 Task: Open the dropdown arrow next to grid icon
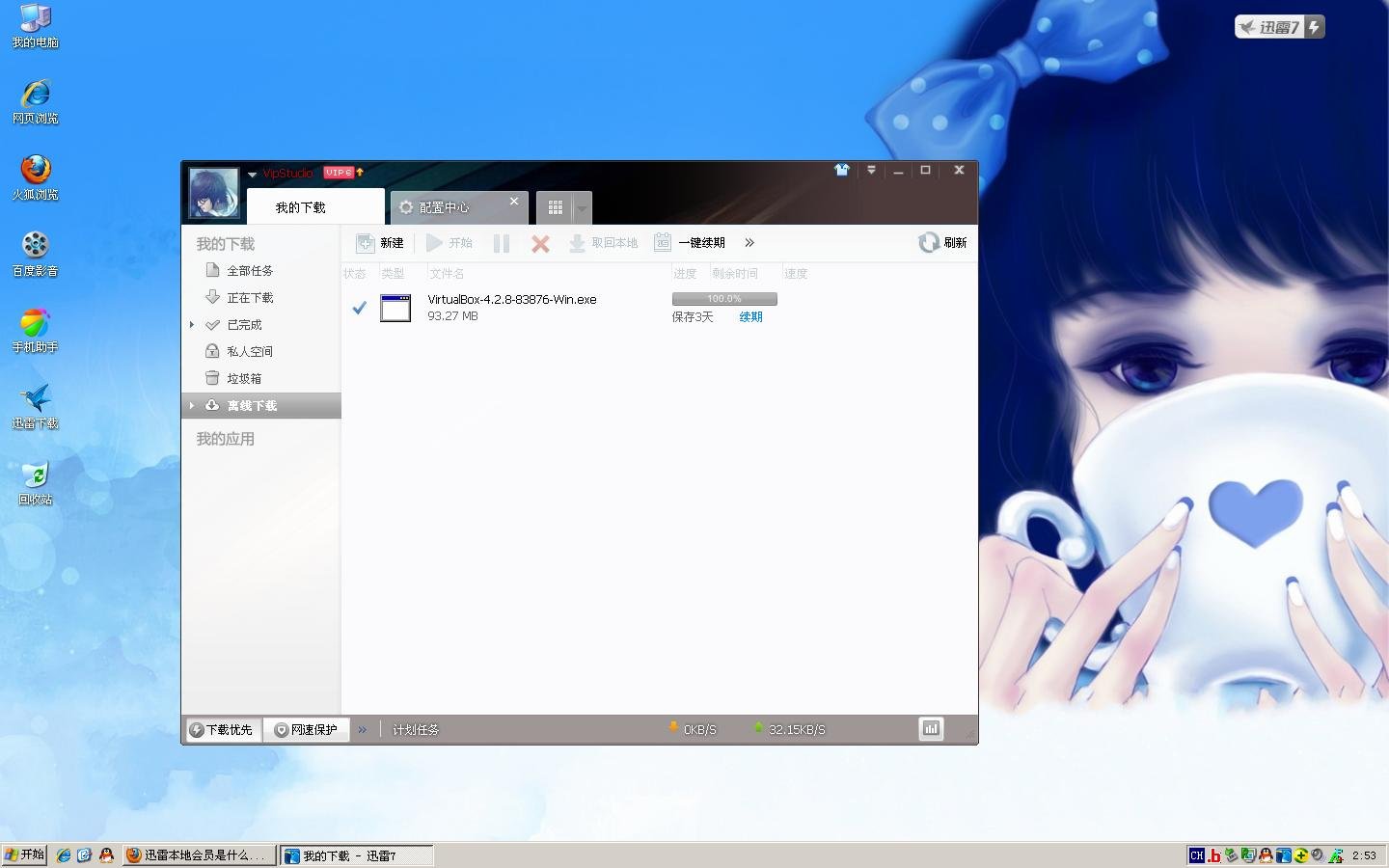pos(582,208)
